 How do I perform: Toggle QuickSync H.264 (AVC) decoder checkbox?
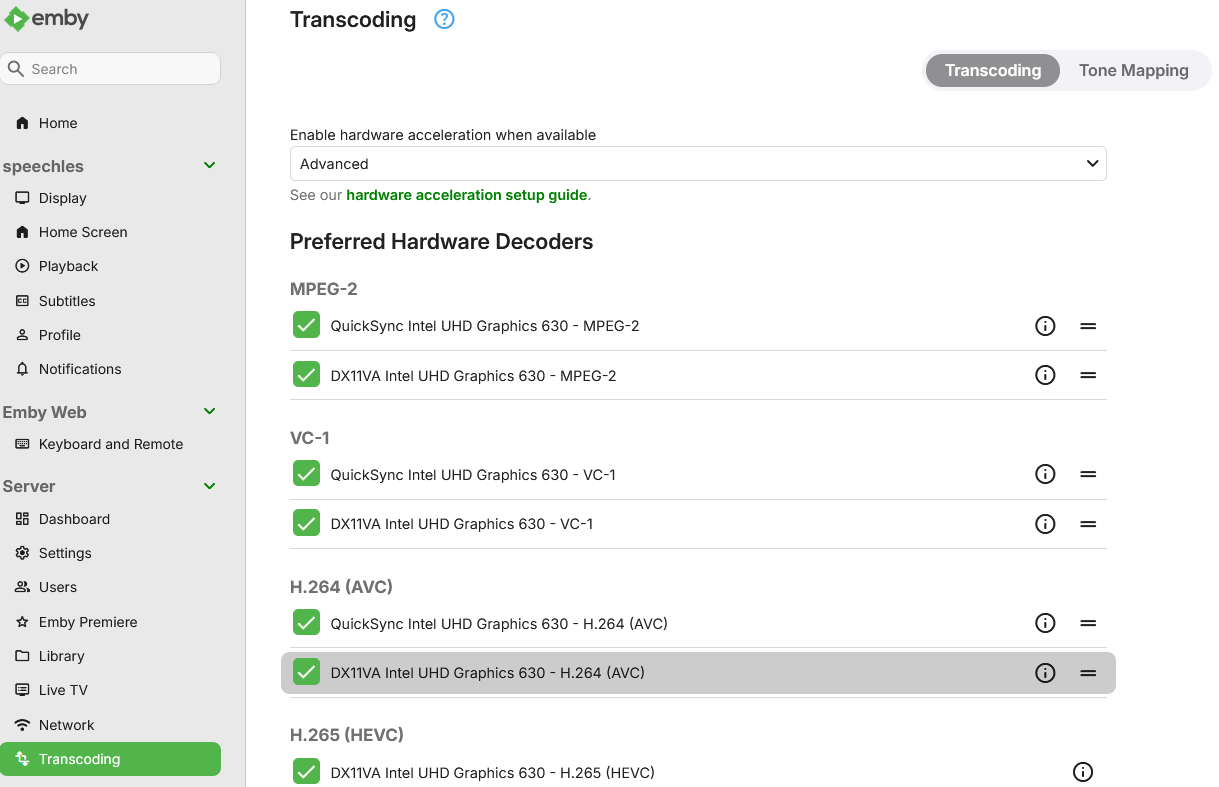(x=306, y=624)
